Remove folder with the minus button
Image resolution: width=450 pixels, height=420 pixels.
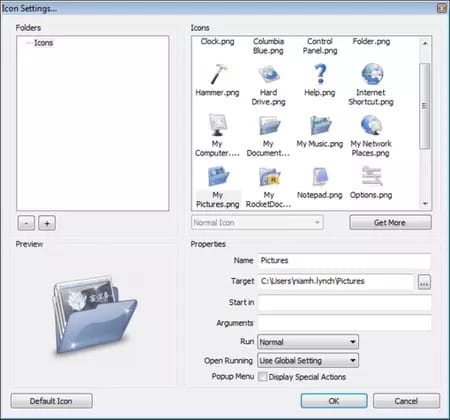pos(26,223)
